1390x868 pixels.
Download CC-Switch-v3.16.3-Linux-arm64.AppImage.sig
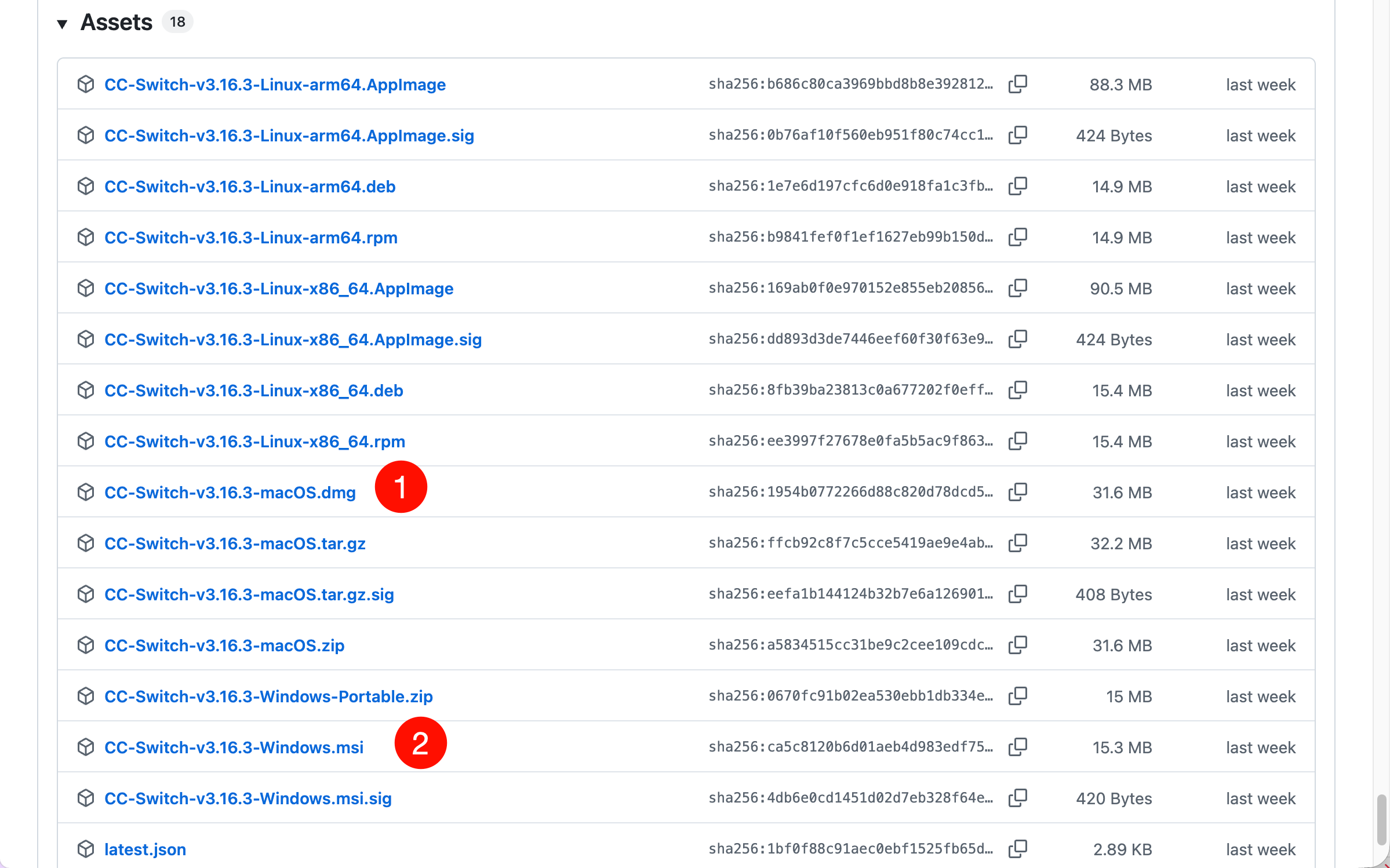(289, 136)
